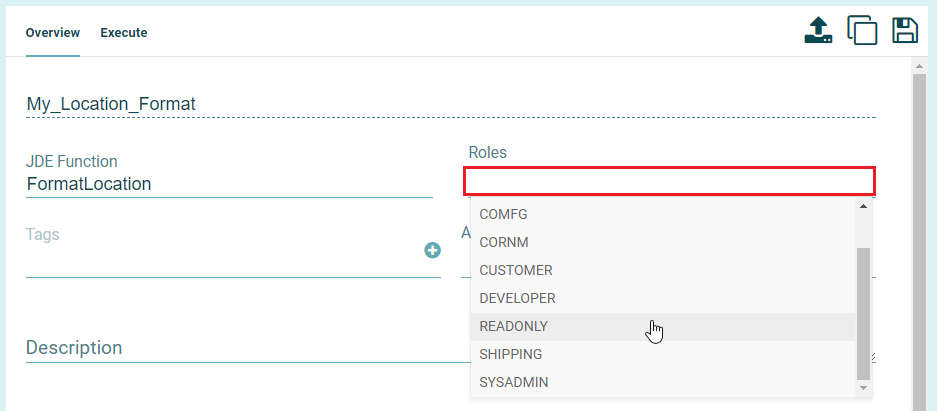The image size is (937, 411).
Task: Click the roles list scroll-down arrow
Action: 864,386
